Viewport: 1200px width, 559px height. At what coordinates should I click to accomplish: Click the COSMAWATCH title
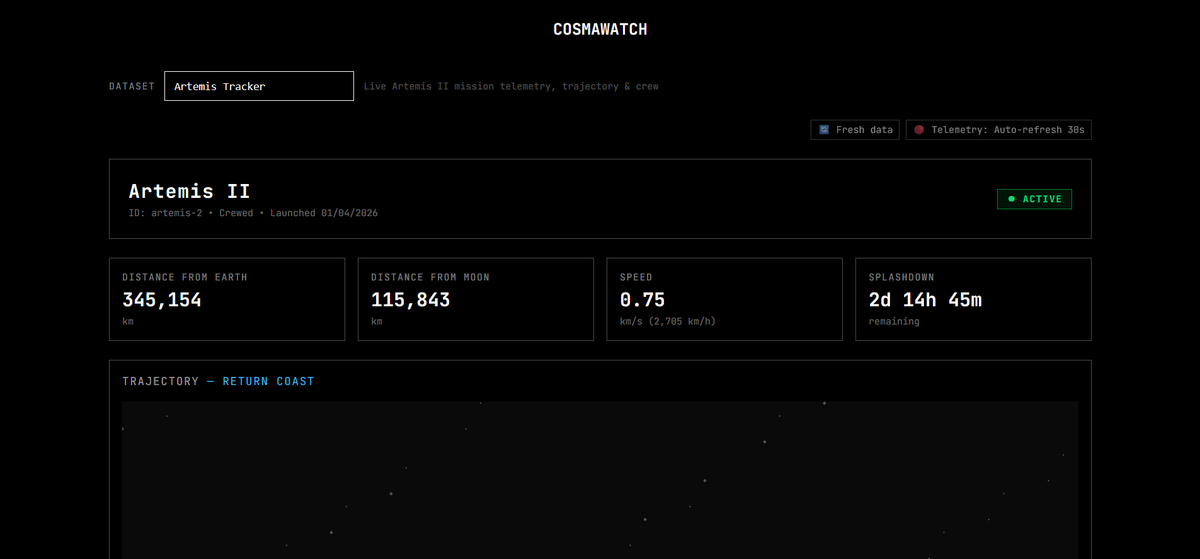coord(600,30)
